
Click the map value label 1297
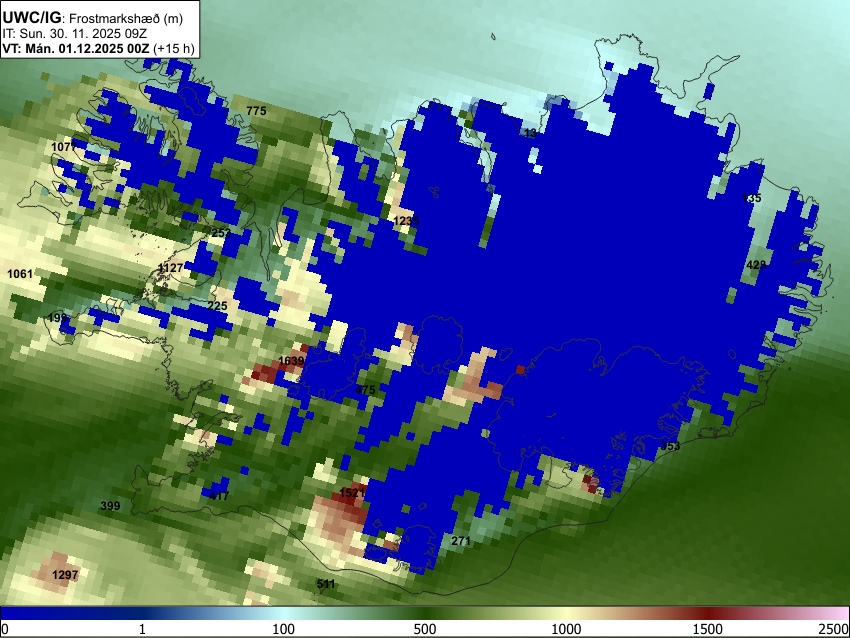coord(66,575)
